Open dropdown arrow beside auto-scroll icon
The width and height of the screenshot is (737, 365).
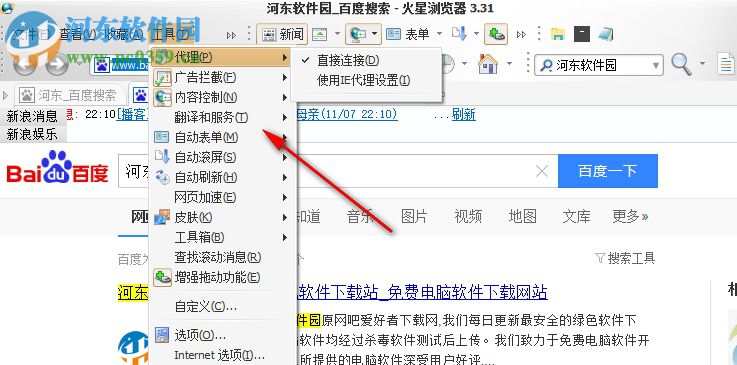[476, 34]
